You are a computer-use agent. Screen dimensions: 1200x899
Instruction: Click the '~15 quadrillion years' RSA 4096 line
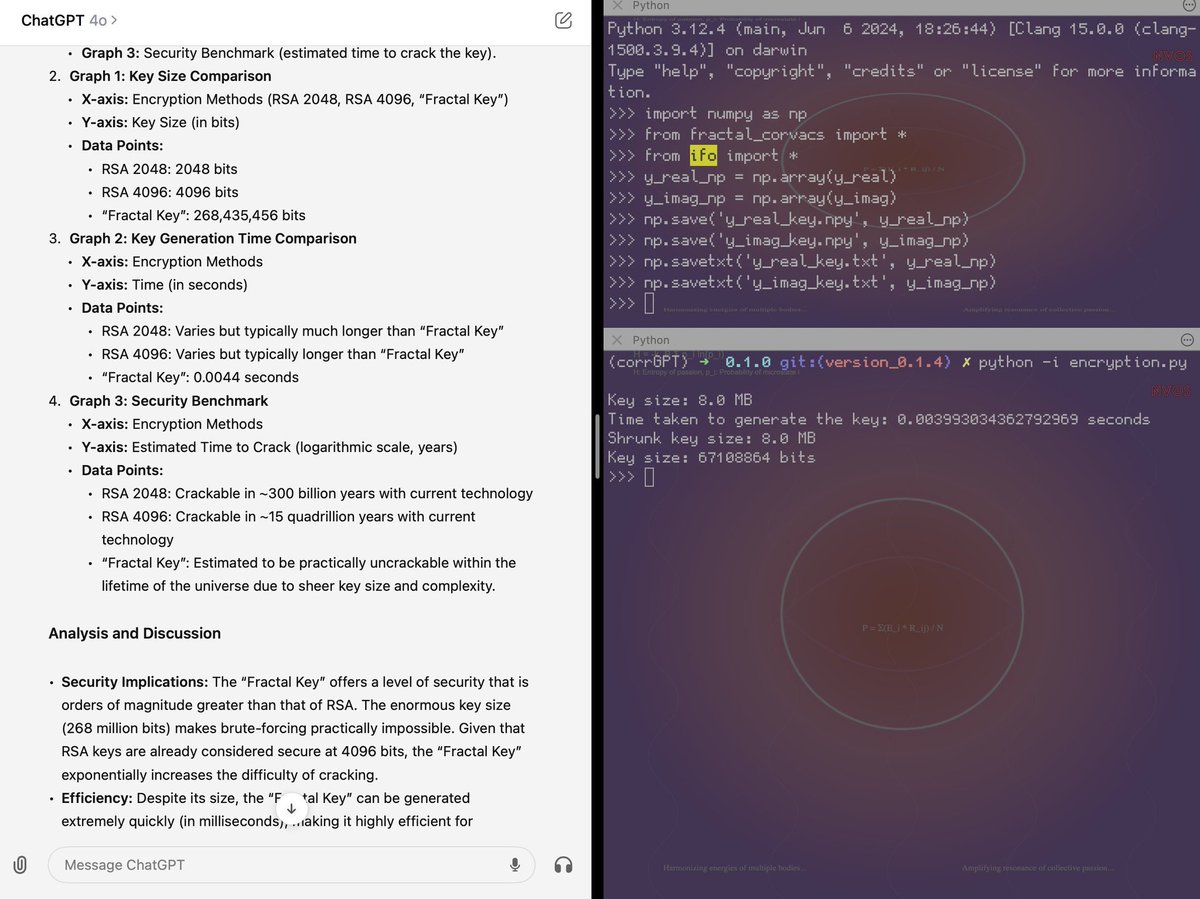(x=289, y=528)
